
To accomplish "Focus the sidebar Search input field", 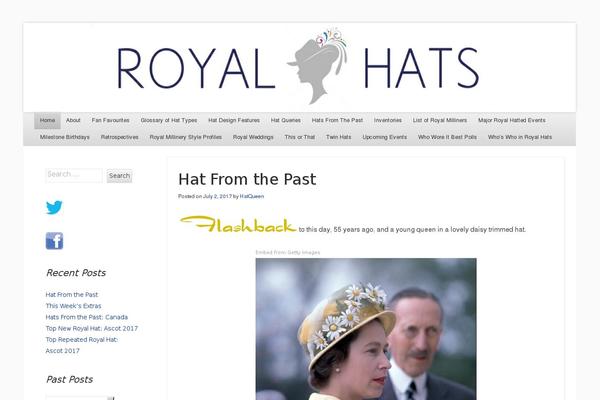I will click(74, 175).
